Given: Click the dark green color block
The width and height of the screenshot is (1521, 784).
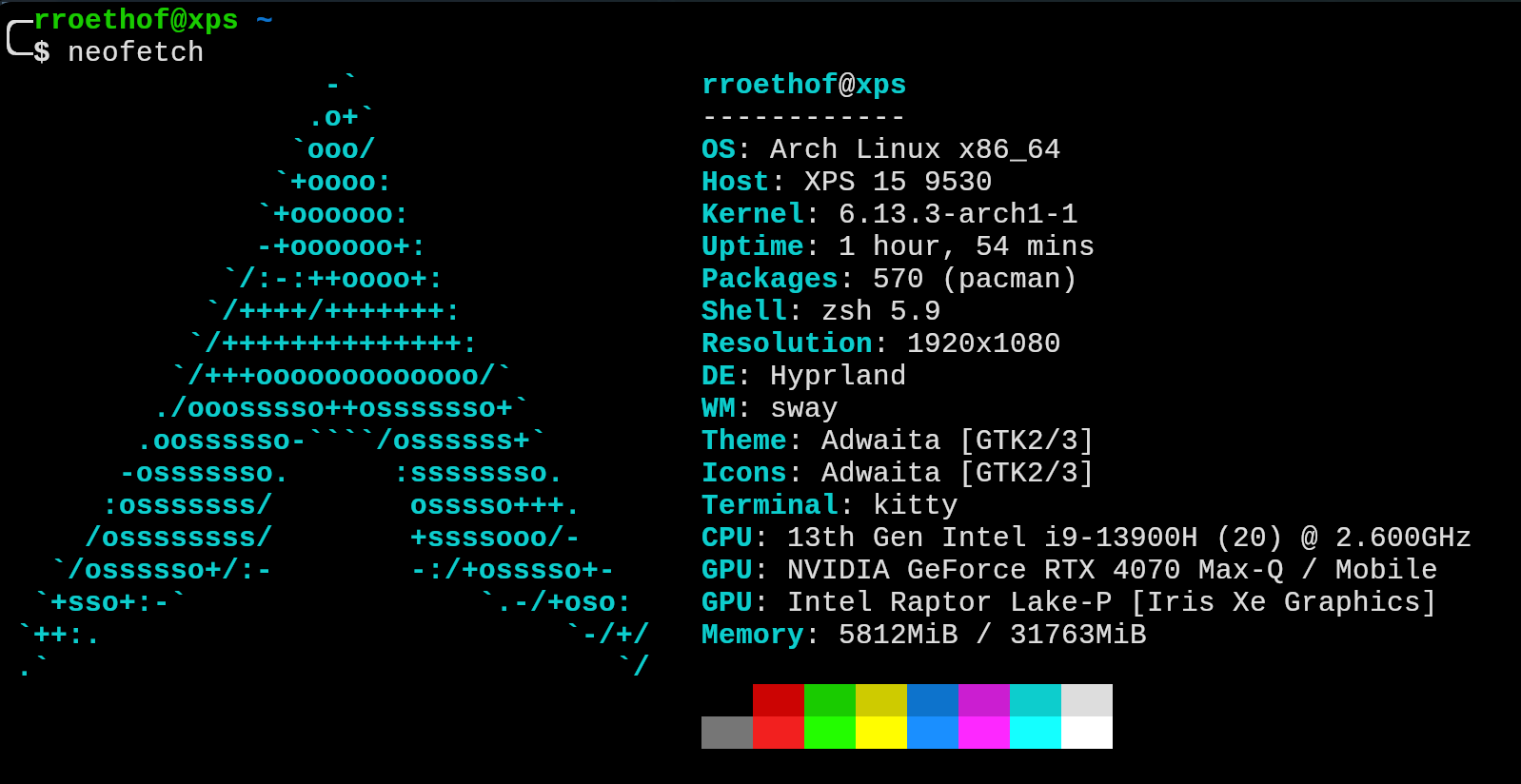Looking at the screenshot, I should [x=830, y=700].
